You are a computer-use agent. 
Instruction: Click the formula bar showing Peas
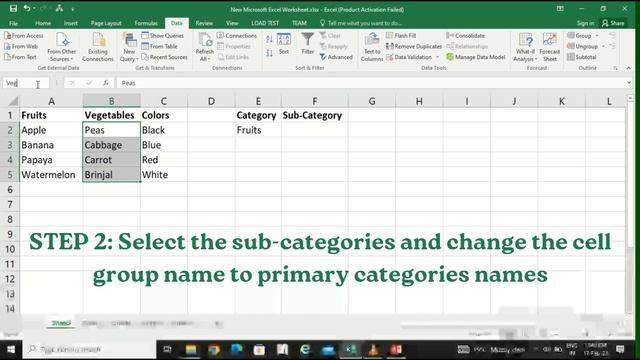(x=371, y=83)
